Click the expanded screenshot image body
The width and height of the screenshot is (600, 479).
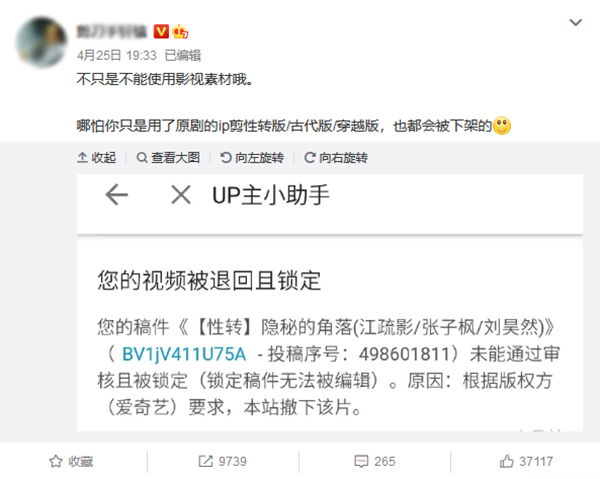pos(330,303)
